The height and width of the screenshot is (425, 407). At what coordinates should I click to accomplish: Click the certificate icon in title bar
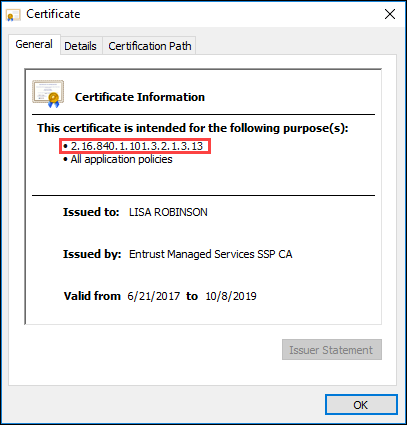tap(14, 15)
